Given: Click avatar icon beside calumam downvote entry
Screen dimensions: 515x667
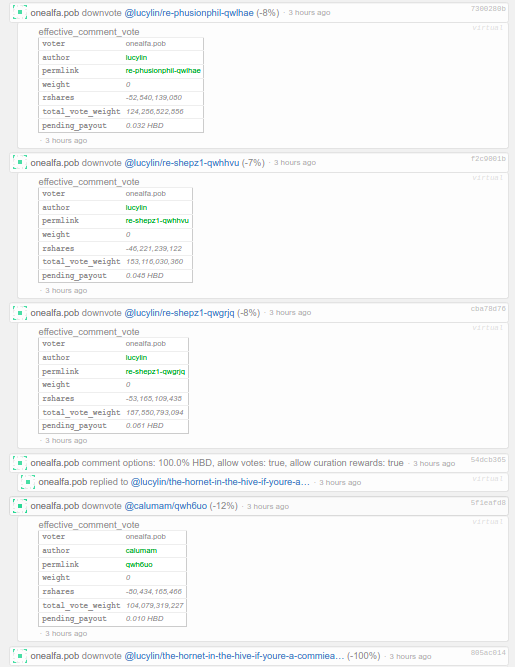Looking at the screenshot, I should (20, 506).
